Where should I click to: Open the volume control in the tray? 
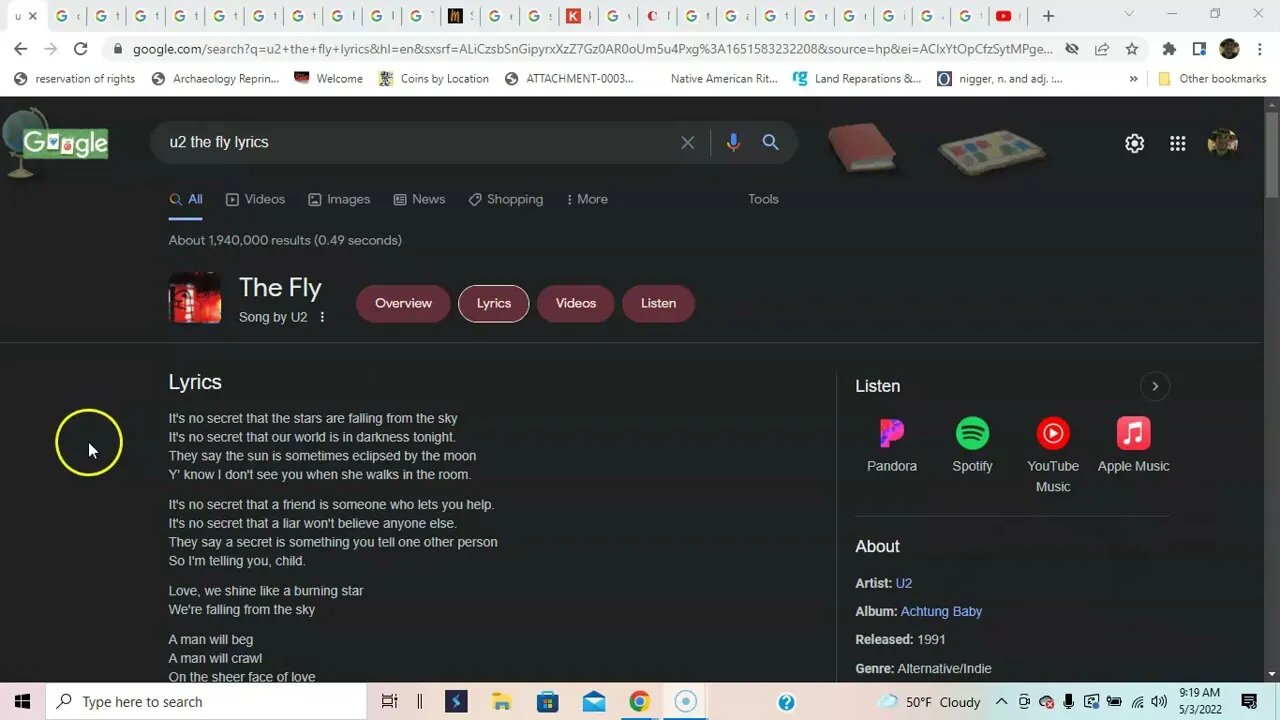click(1159, 702)
